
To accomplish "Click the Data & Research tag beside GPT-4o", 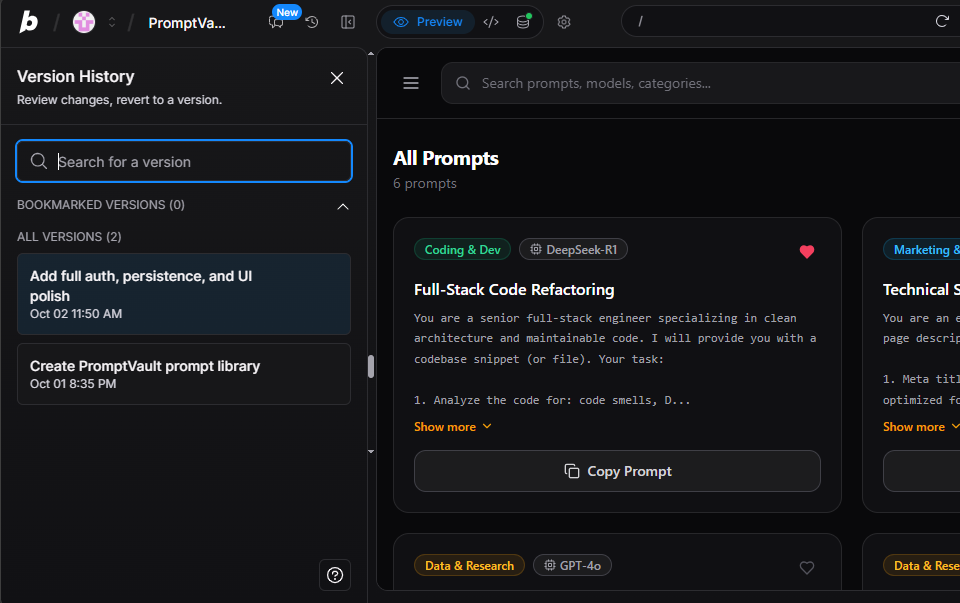I will pos(470,566).
